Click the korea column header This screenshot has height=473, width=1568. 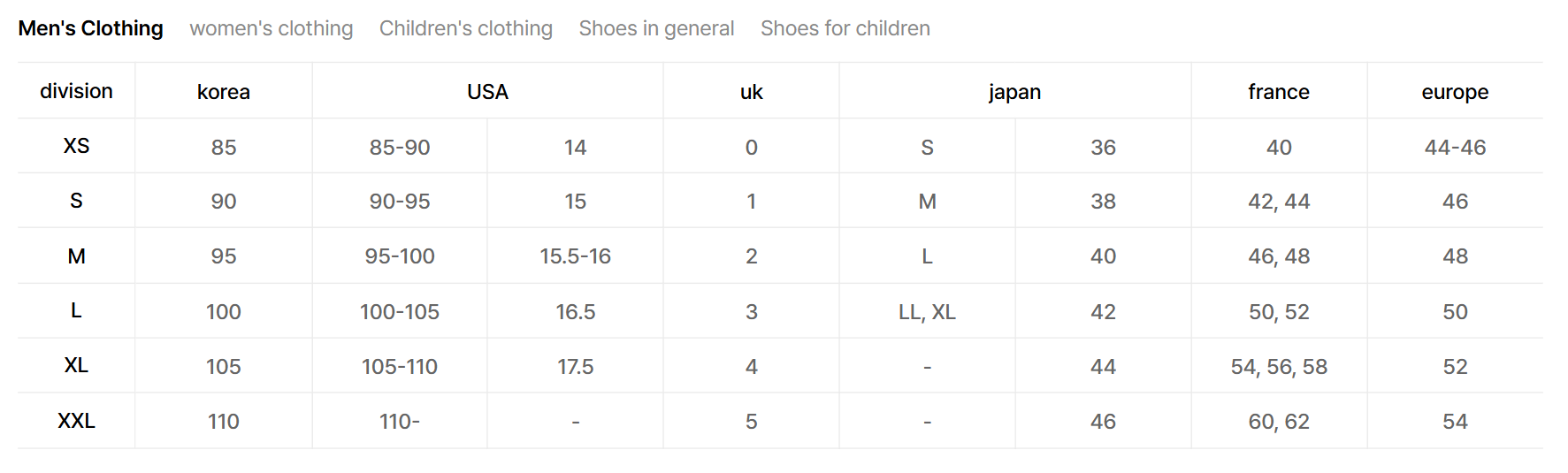tap(223, 92)
